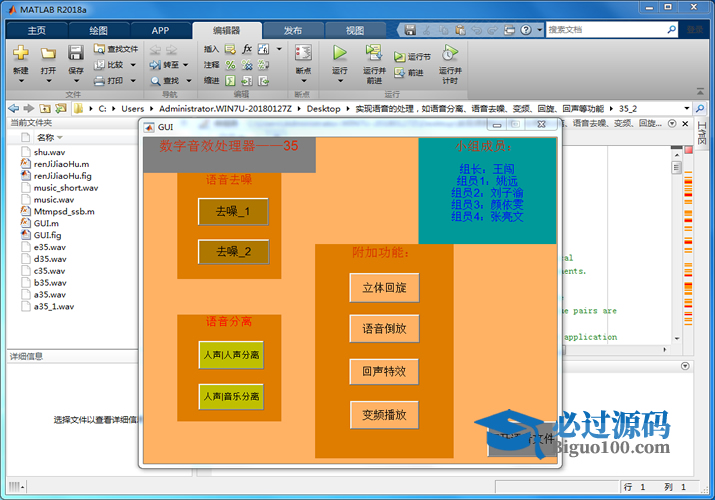
Task: Open the 保存 dropdown arrow
Action: pos(76,81)
